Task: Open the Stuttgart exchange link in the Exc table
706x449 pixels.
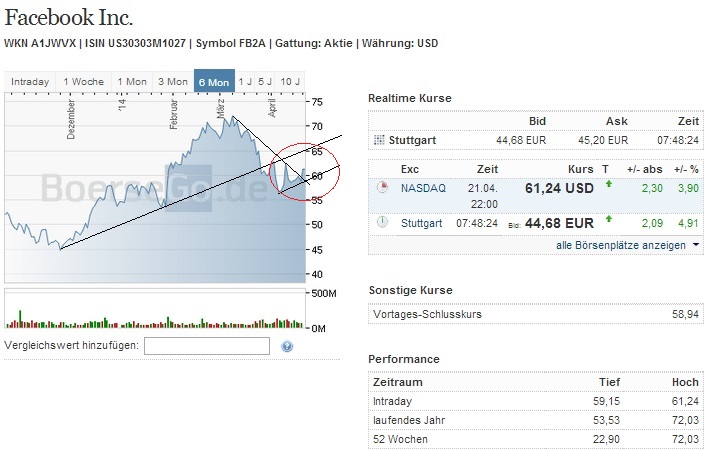Action: click(421, 222)
